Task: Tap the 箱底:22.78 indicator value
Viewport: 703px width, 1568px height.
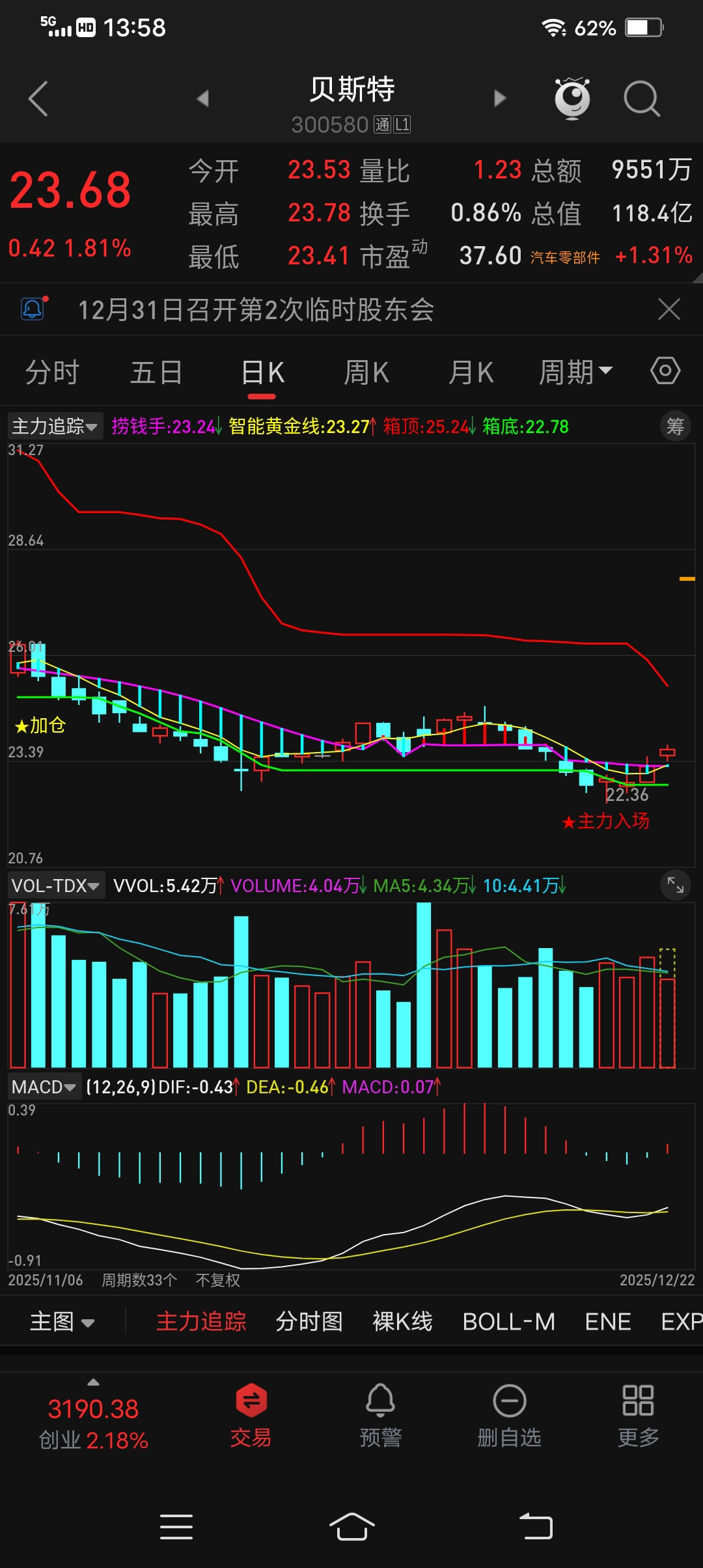Action: coord(525,427)
